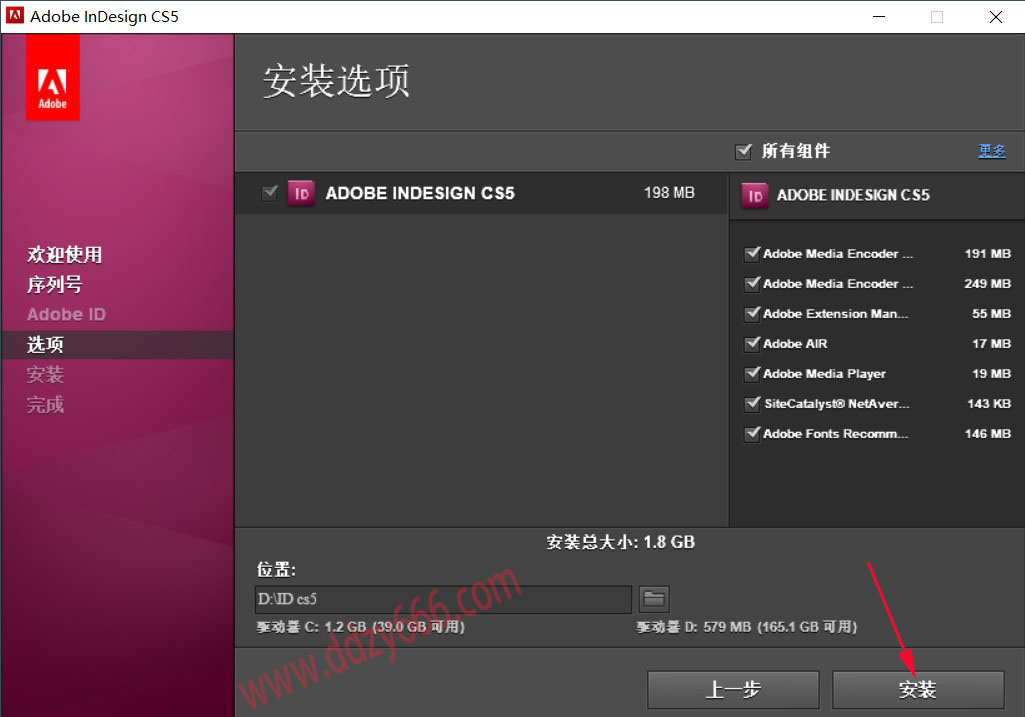Minimize the installer window

(879, 17)
